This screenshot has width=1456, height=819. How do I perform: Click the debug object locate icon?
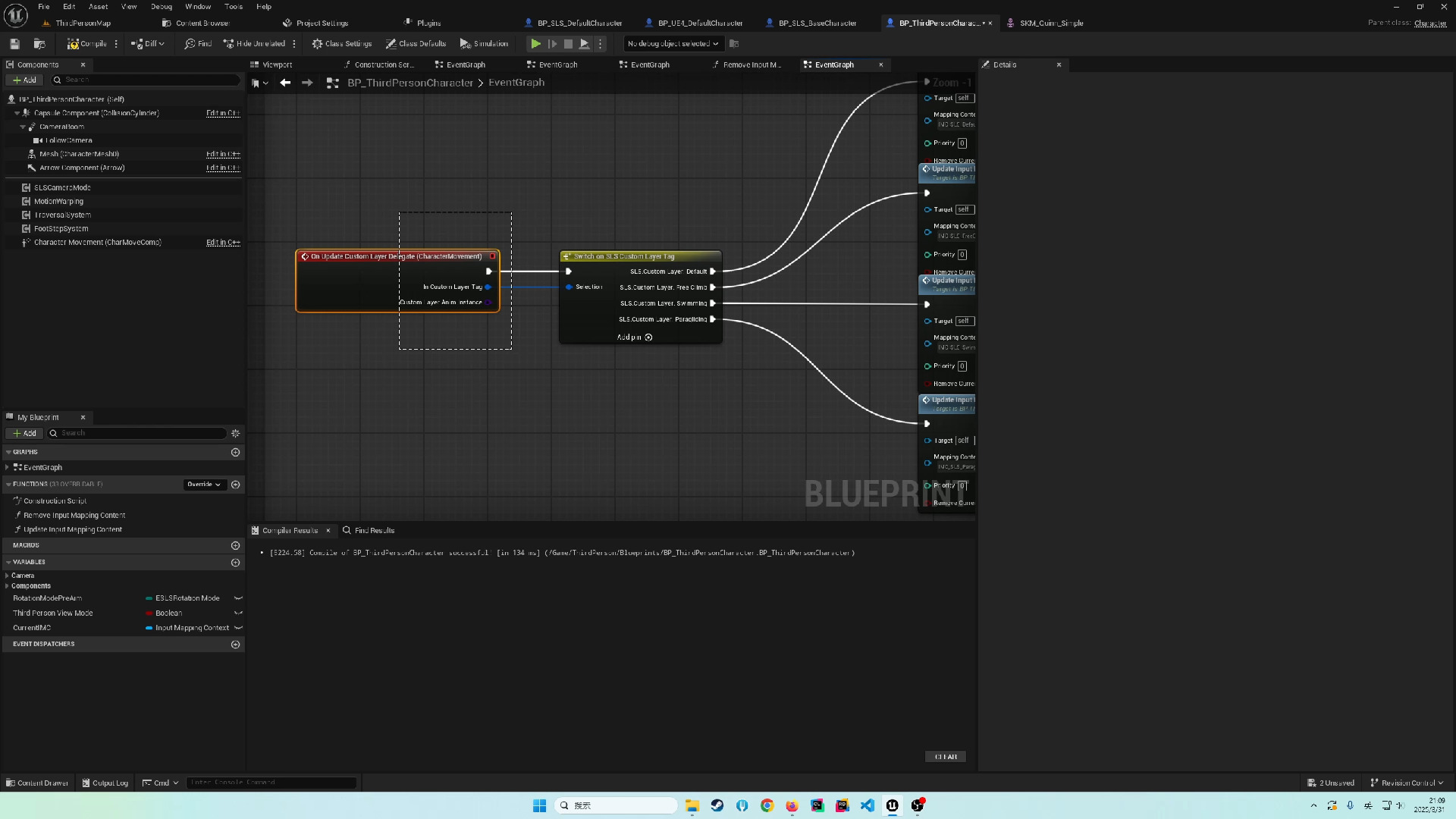click(x=734, y=44)
